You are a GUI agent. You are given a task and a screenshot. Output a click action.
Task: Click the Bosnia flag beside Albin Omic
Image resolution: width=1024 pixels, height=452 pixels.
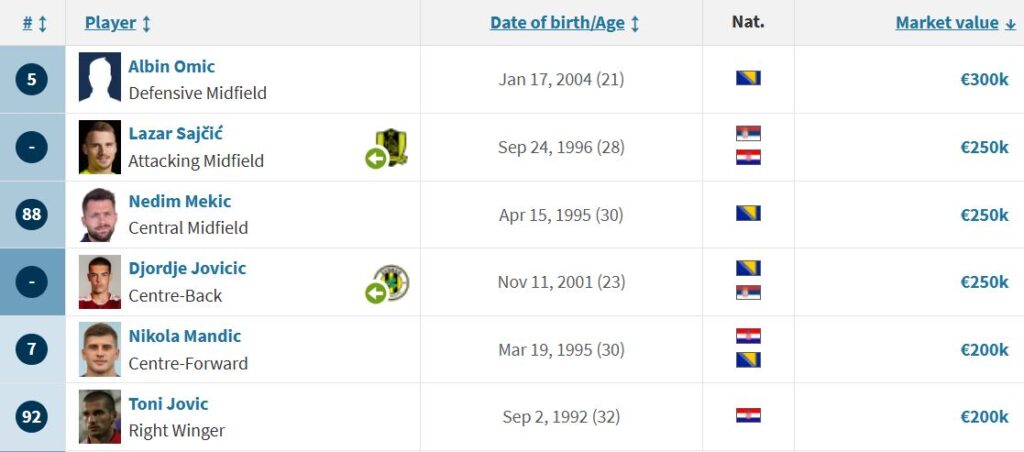[748, 78]
